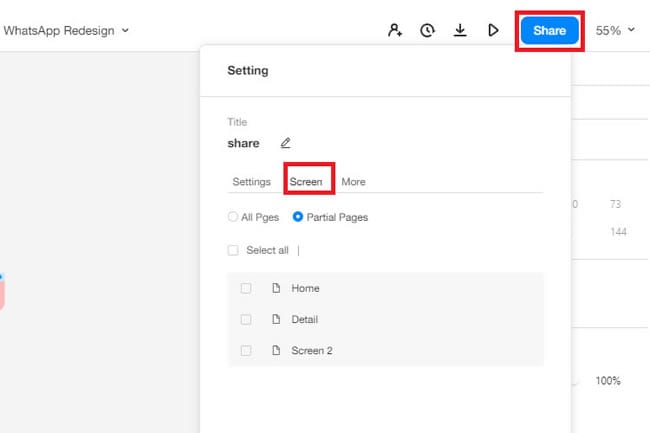The height and width of the screenshot is (433, 650).
Task: Open the More tab
Action: pyautogui.click(x=353, y=182)
